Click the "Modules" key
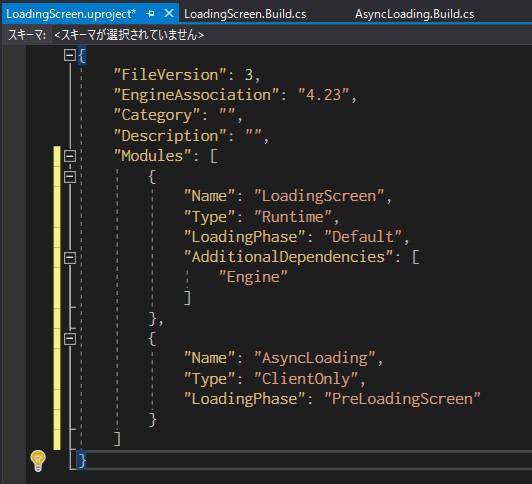This screenshot has width=532, height=484. [x=152, y=156]
